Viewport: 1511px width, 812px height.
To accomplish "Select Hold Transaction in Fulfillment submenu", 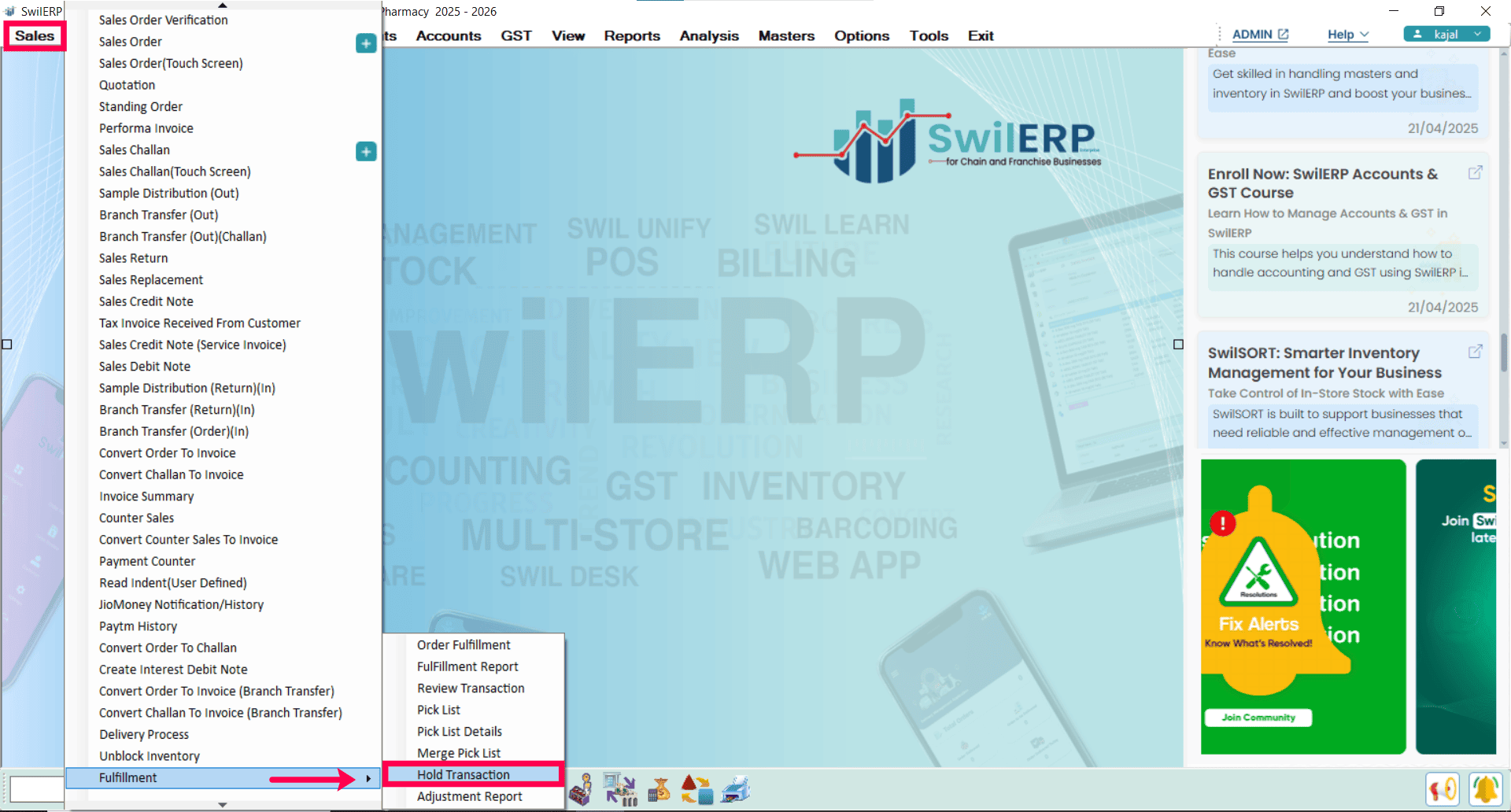I will tap(473, 775).
